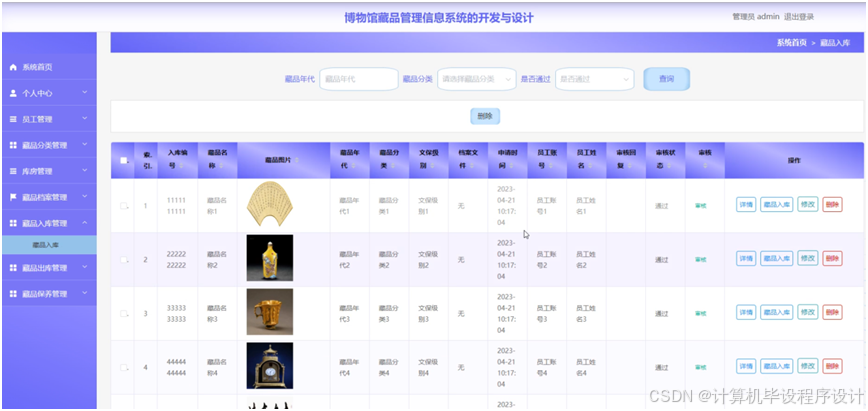Open the 是否通过 dropdown filter
Screen dimensions: 868x411
(x=595, y=79)
